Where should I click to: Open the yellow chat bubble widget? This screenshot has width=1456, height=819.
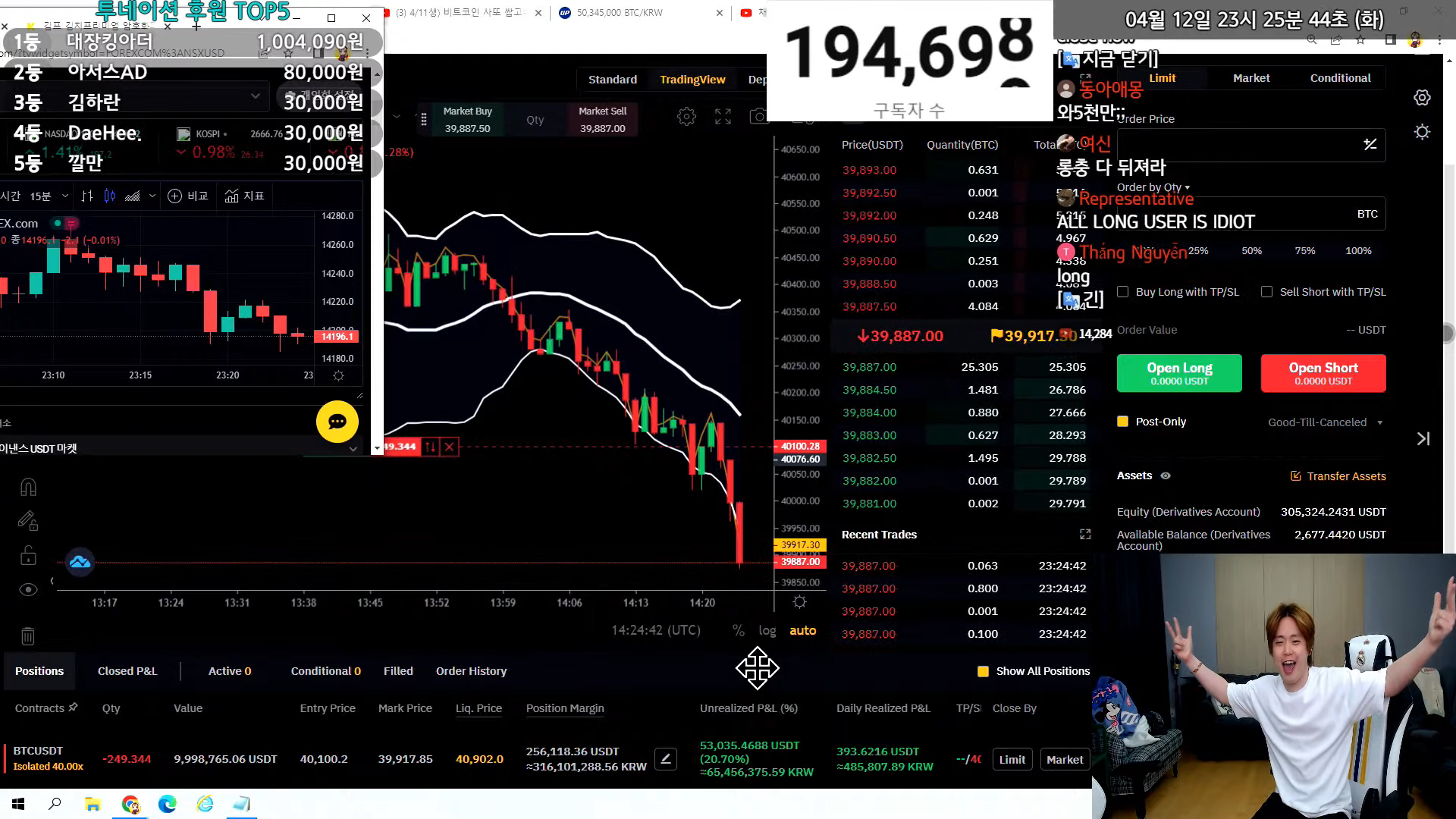pyautogui.click(x=337, y=422)
